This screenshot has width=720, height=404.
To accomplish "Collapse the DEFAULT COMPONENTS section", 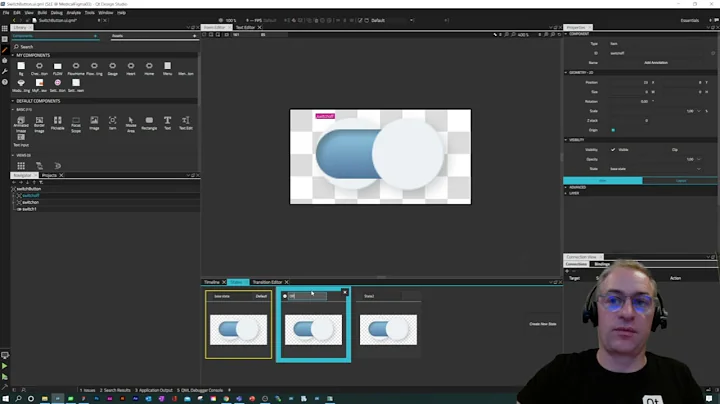I will pos(13,101).
